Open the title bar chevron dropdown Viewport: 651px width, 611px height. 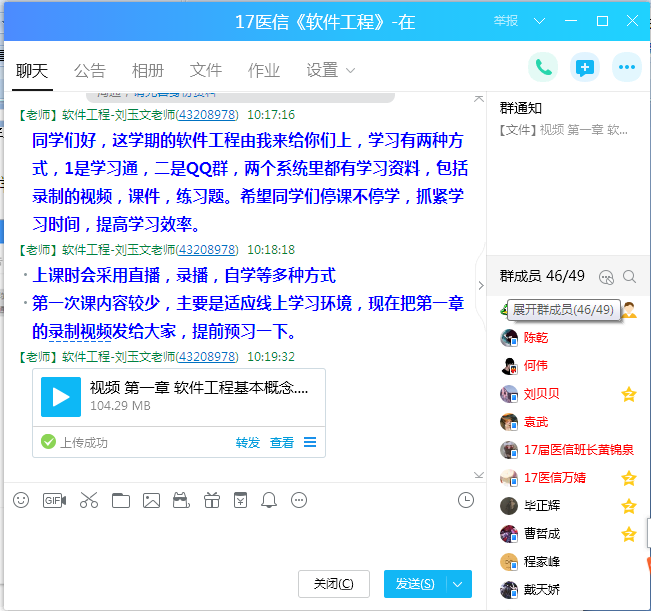(x=539, y=21)
